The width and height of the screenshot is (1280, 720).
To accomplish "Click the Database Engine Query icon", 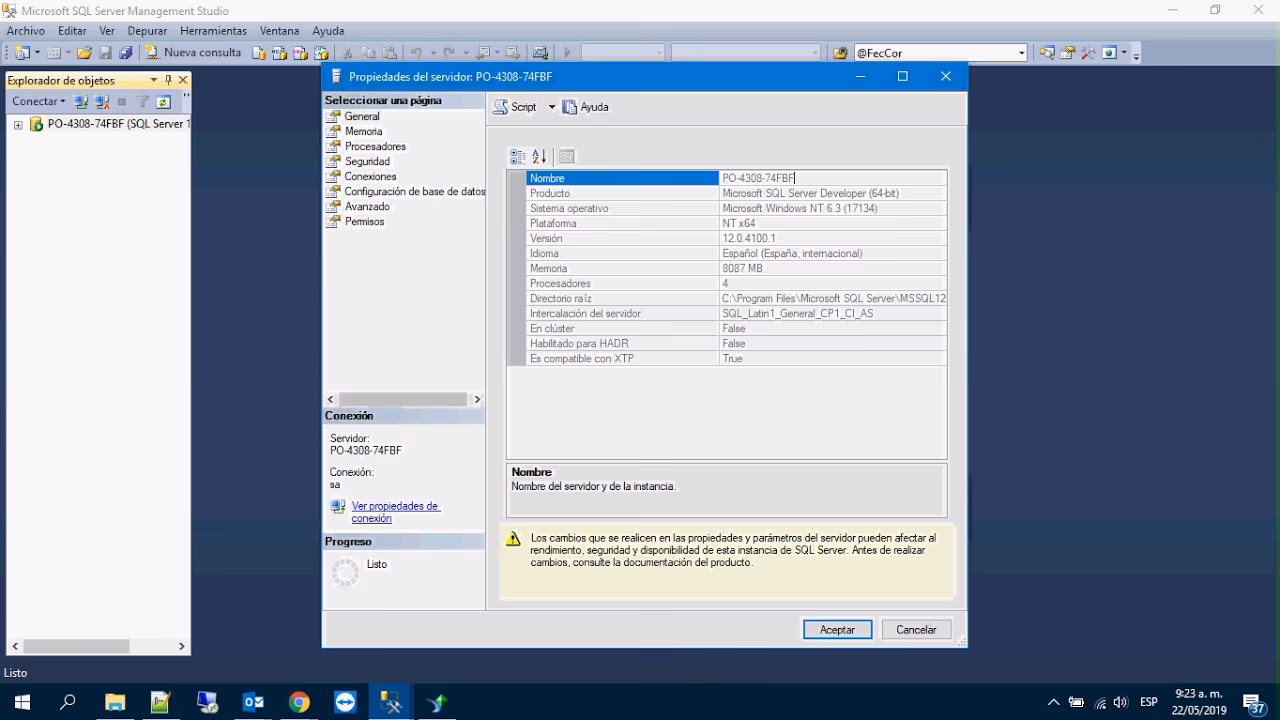I will (x=259, y=53).
